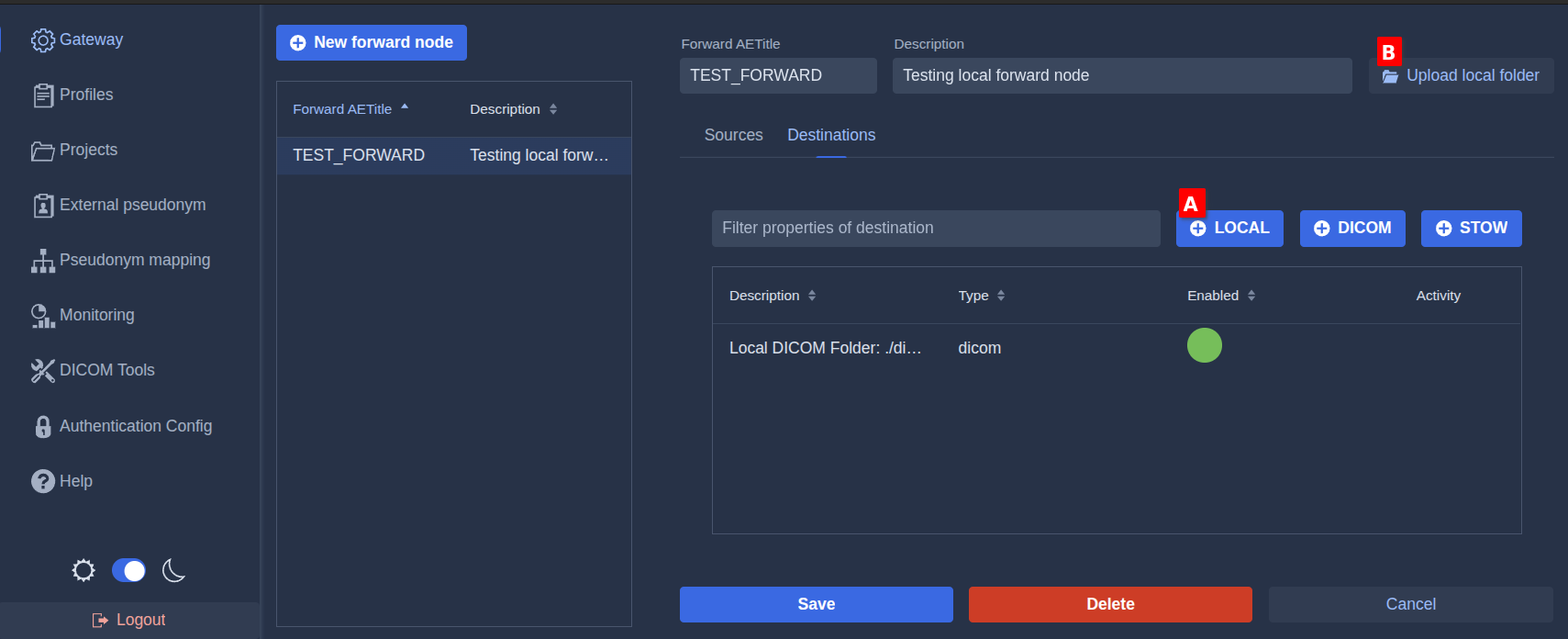Click the DICOM Tools wrench icon
The height and width of the screenshot is (639, 1568).
(42, 371)
